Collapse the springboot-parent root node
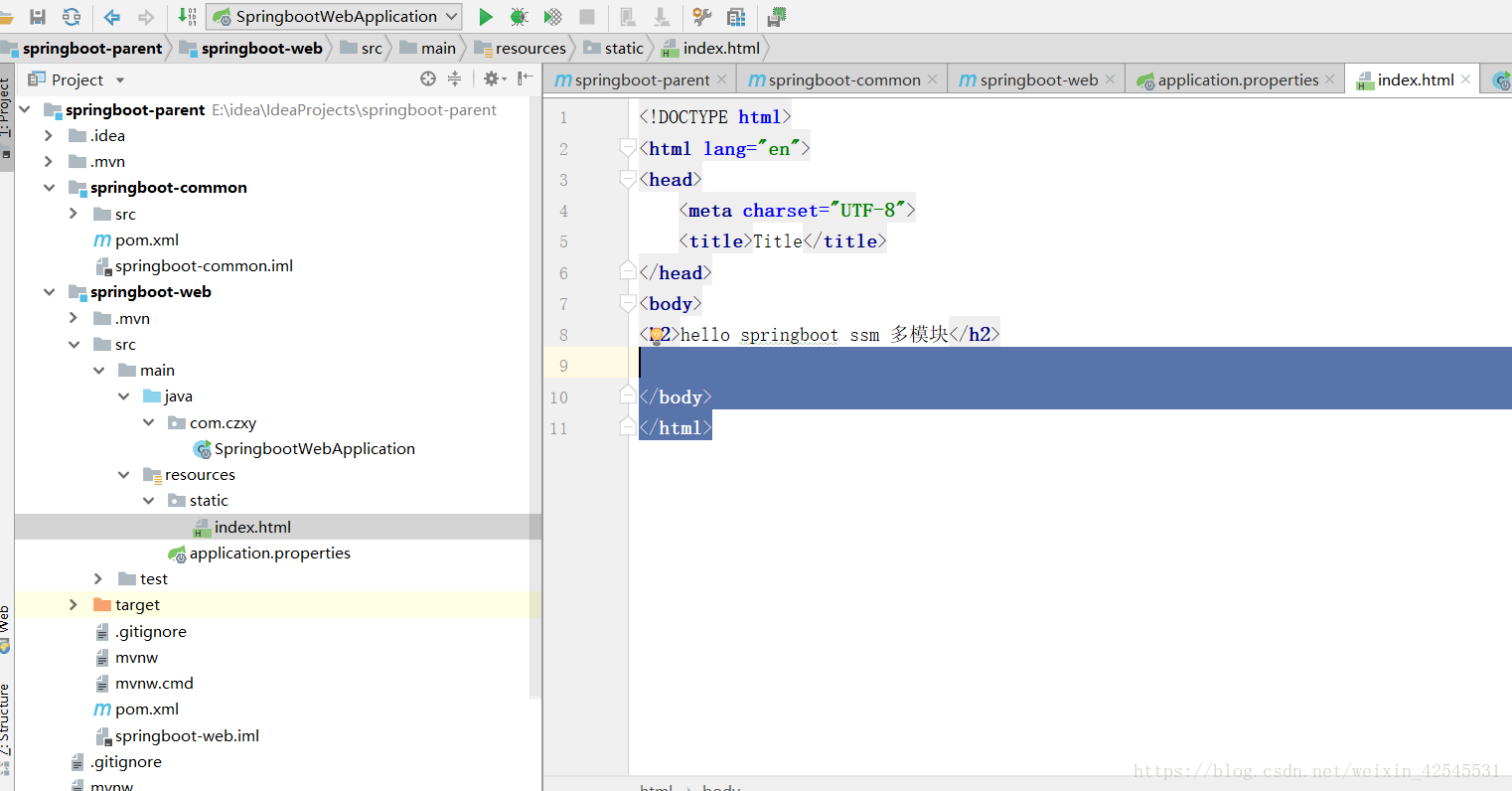The height and width of the screenshot is (791, 1512). 25,109
